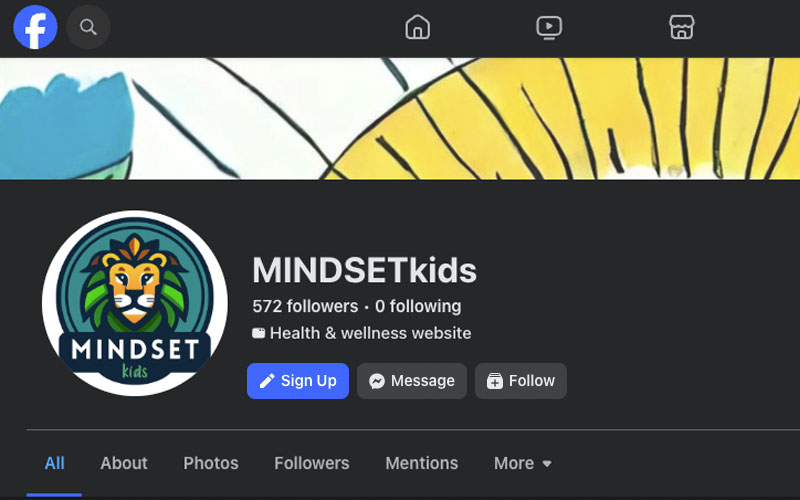The height and width of the screenshot is (500, 800).
Task: Open the 572 followers link
Action: 305,306
